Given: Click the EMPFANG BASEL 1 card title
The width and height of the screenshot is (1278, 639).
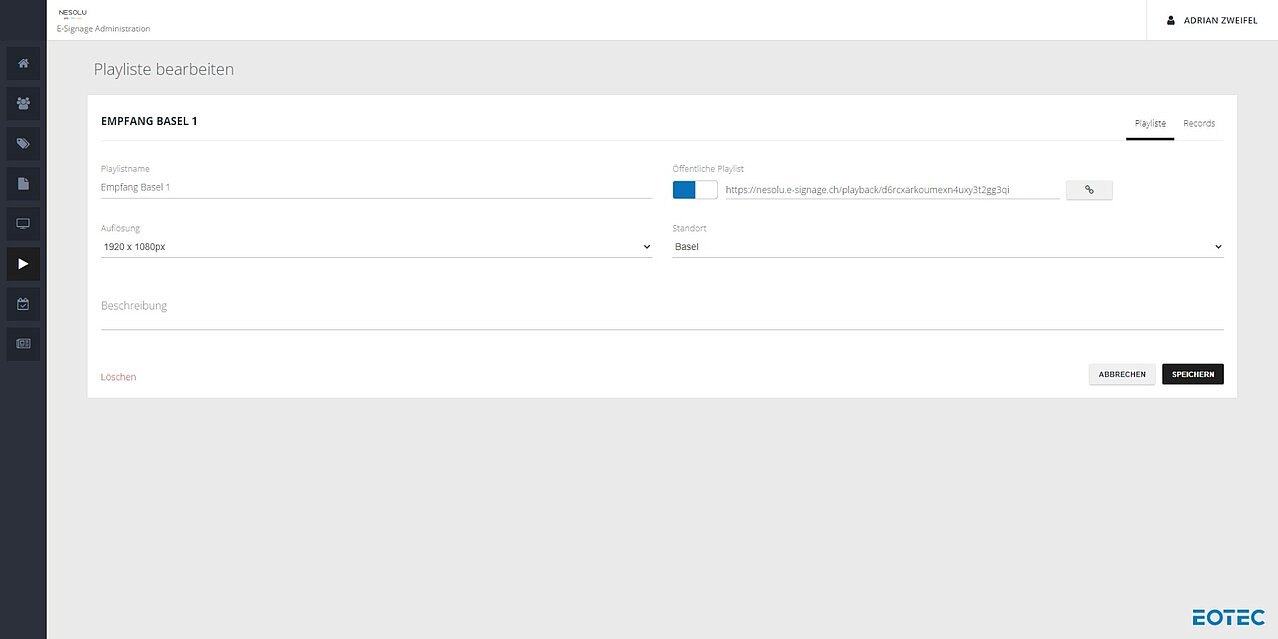Looking at the screenshot, I should [150, 121].
